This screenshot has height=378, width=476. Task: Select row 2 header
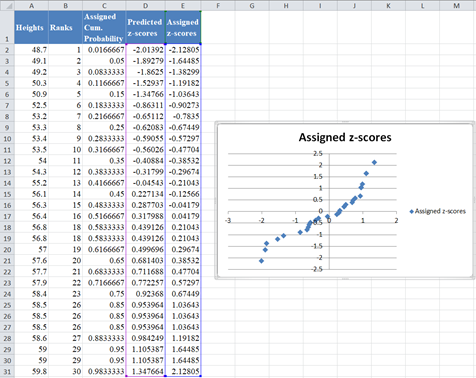(7, 50)
